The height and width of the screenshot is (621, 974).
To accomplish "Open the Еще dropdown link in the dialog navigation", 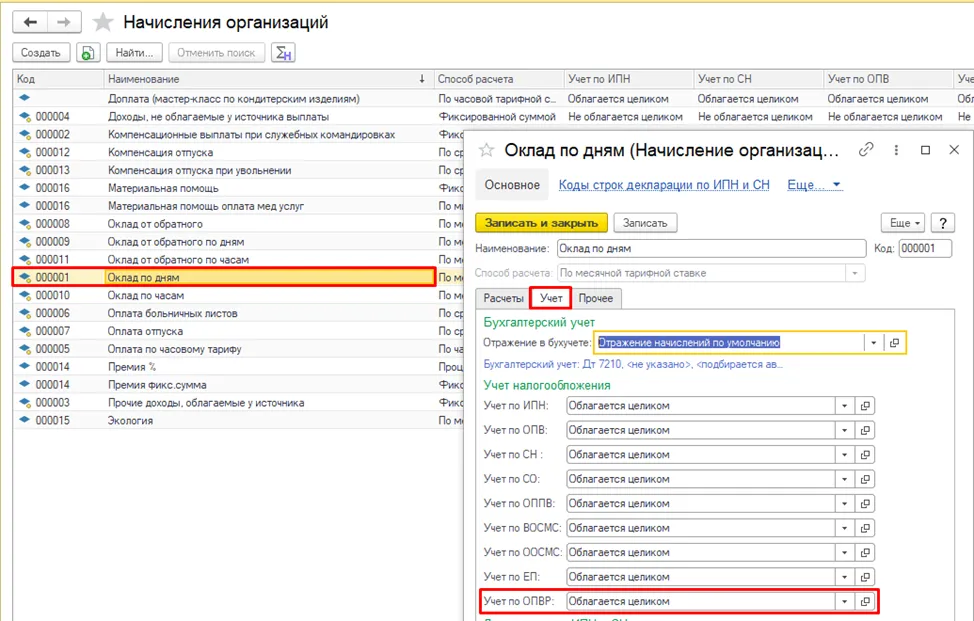I will point(814,185).
